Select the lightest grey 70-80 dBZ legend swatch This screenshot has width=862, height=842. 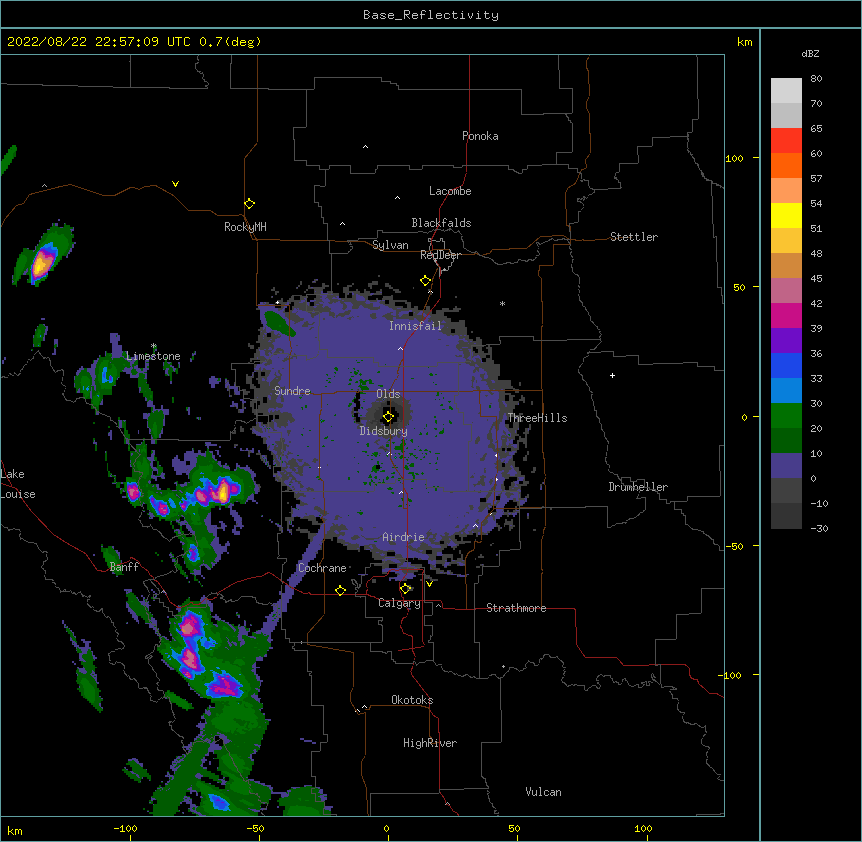tap(786, 90)
